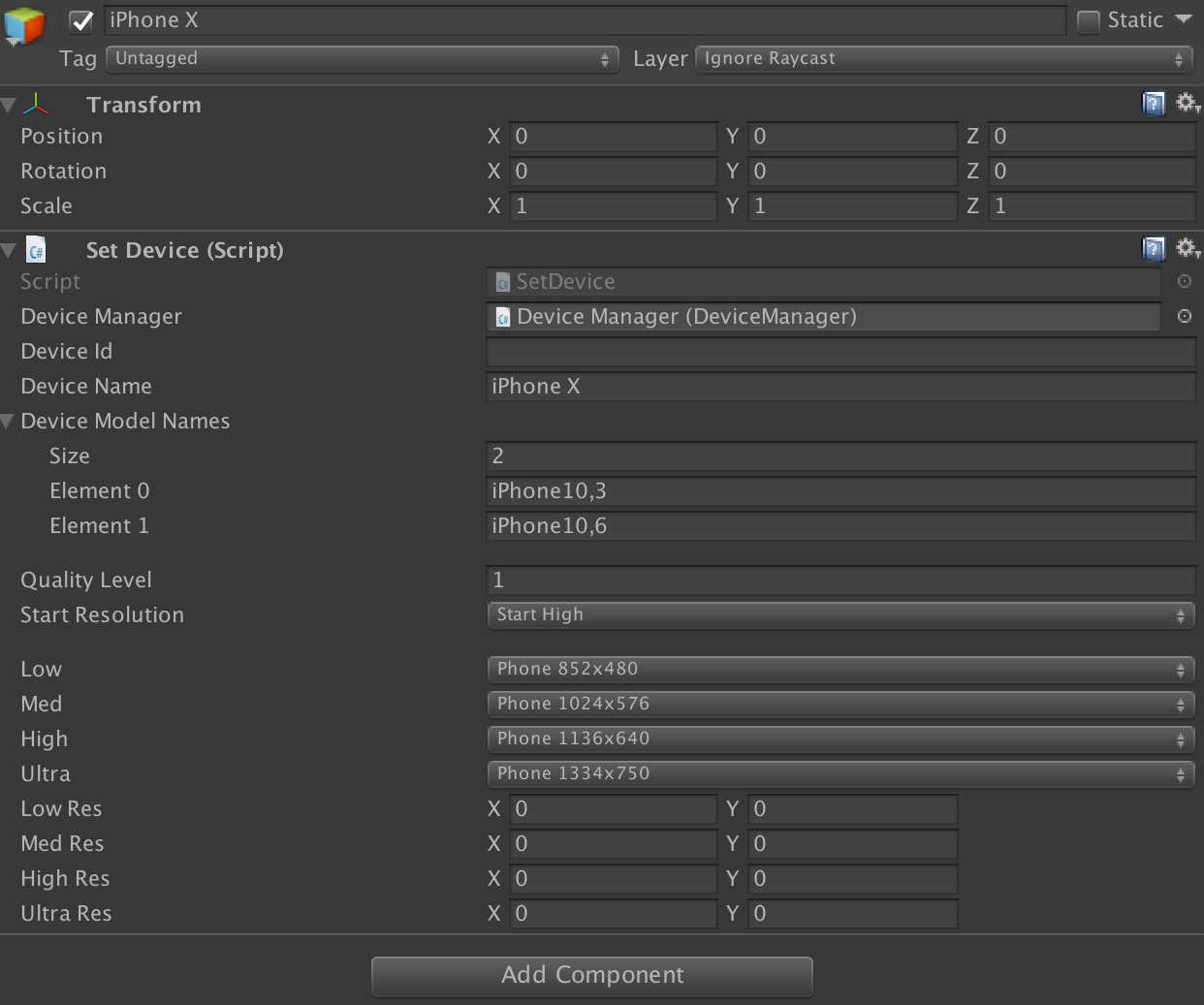
Task: Click the Position label
Action: point(62,137)
